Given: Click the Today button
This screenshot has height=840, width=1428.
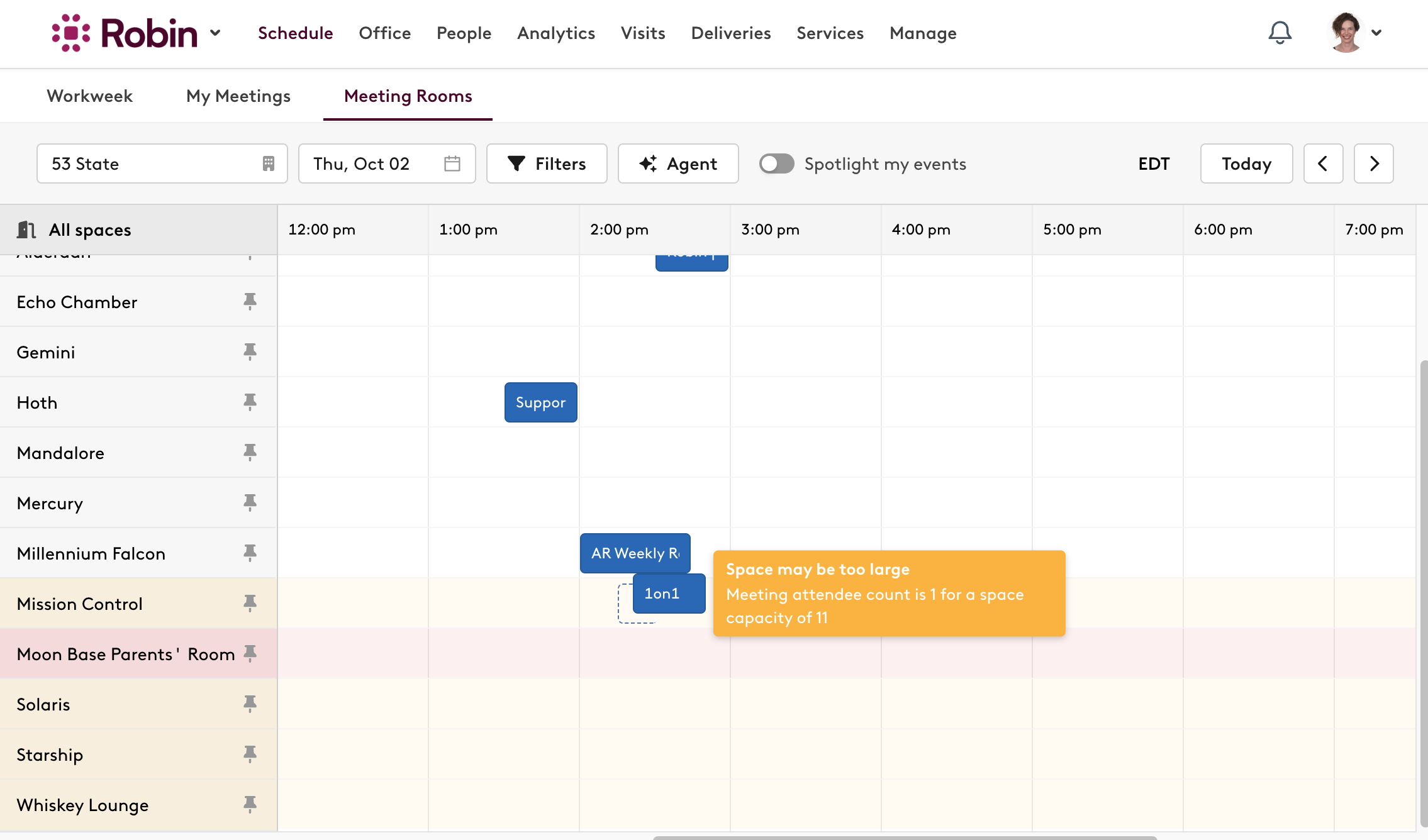Looking at the screenshot, I should point(1245,163).
